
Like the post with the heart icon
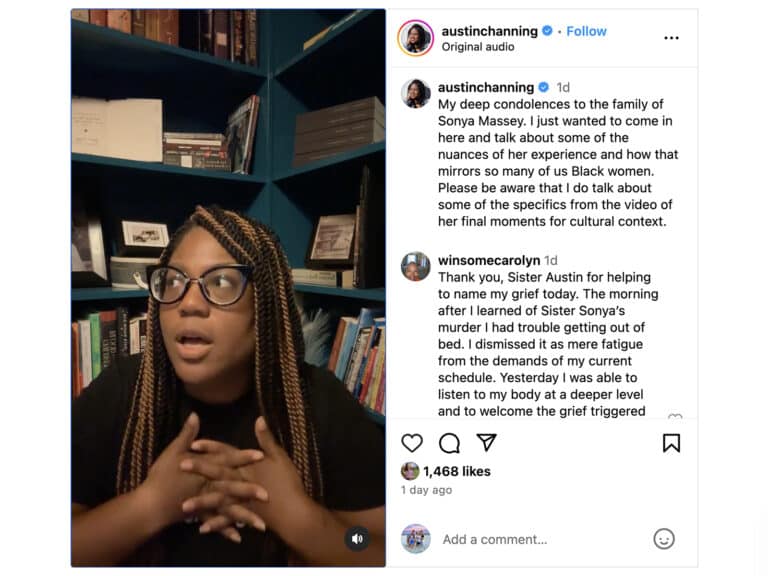[x=412, y=443]
